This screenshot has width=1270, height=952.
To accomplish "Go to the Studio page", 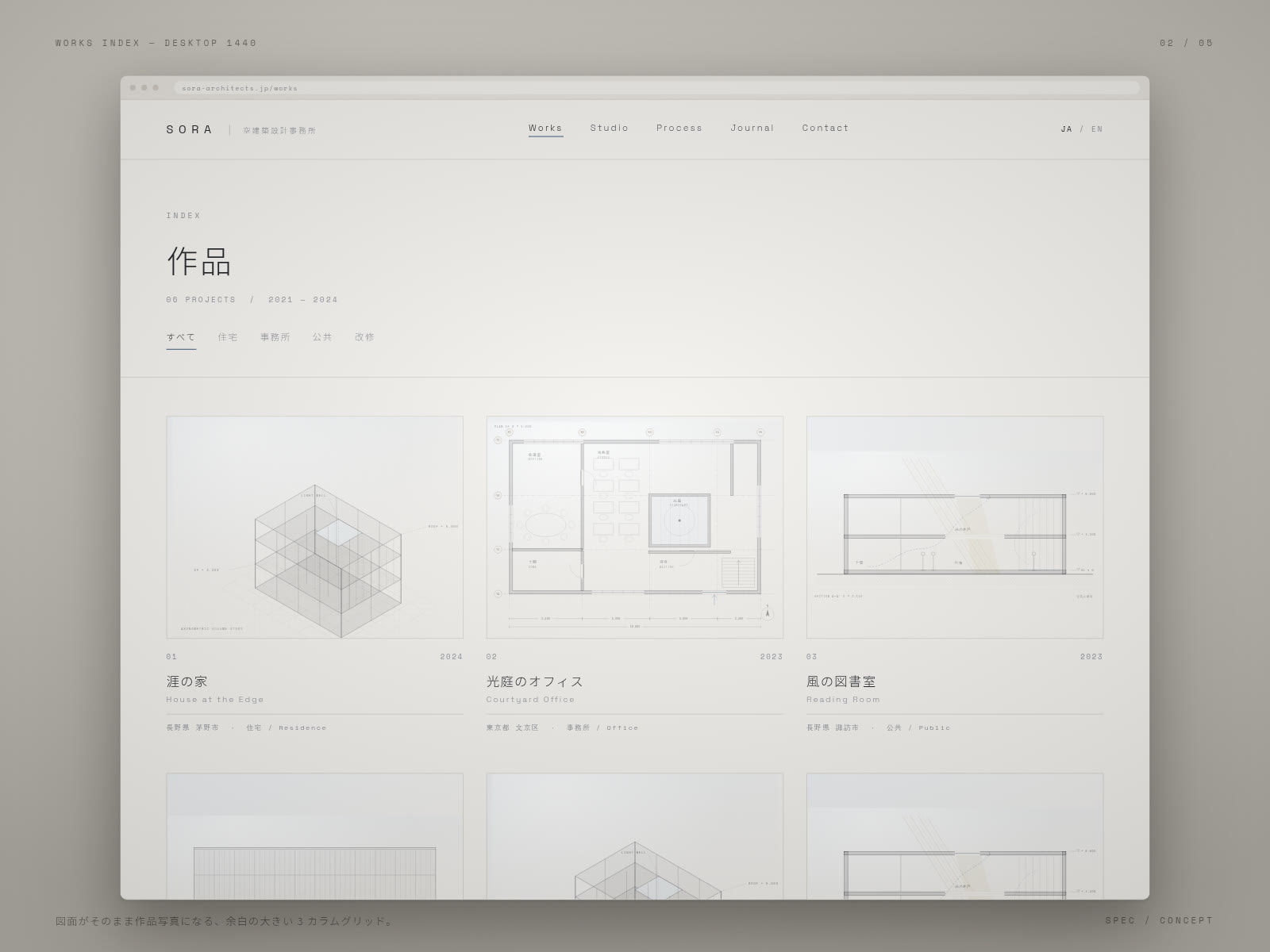I will click(x=610, y=128).
